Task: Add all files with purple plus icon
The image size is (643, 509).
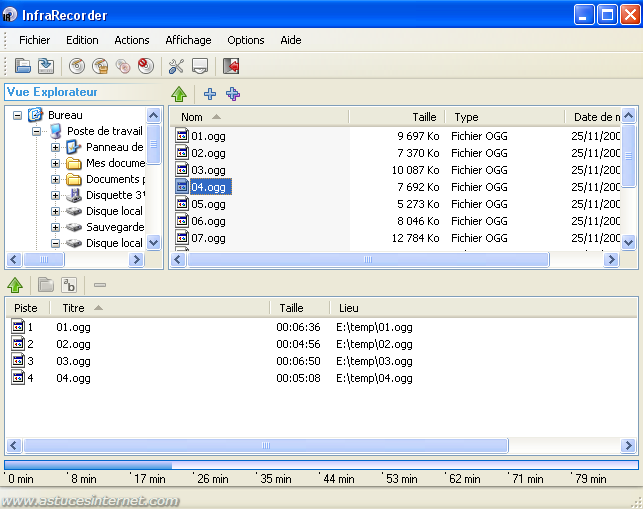Action: coord(233,94)
